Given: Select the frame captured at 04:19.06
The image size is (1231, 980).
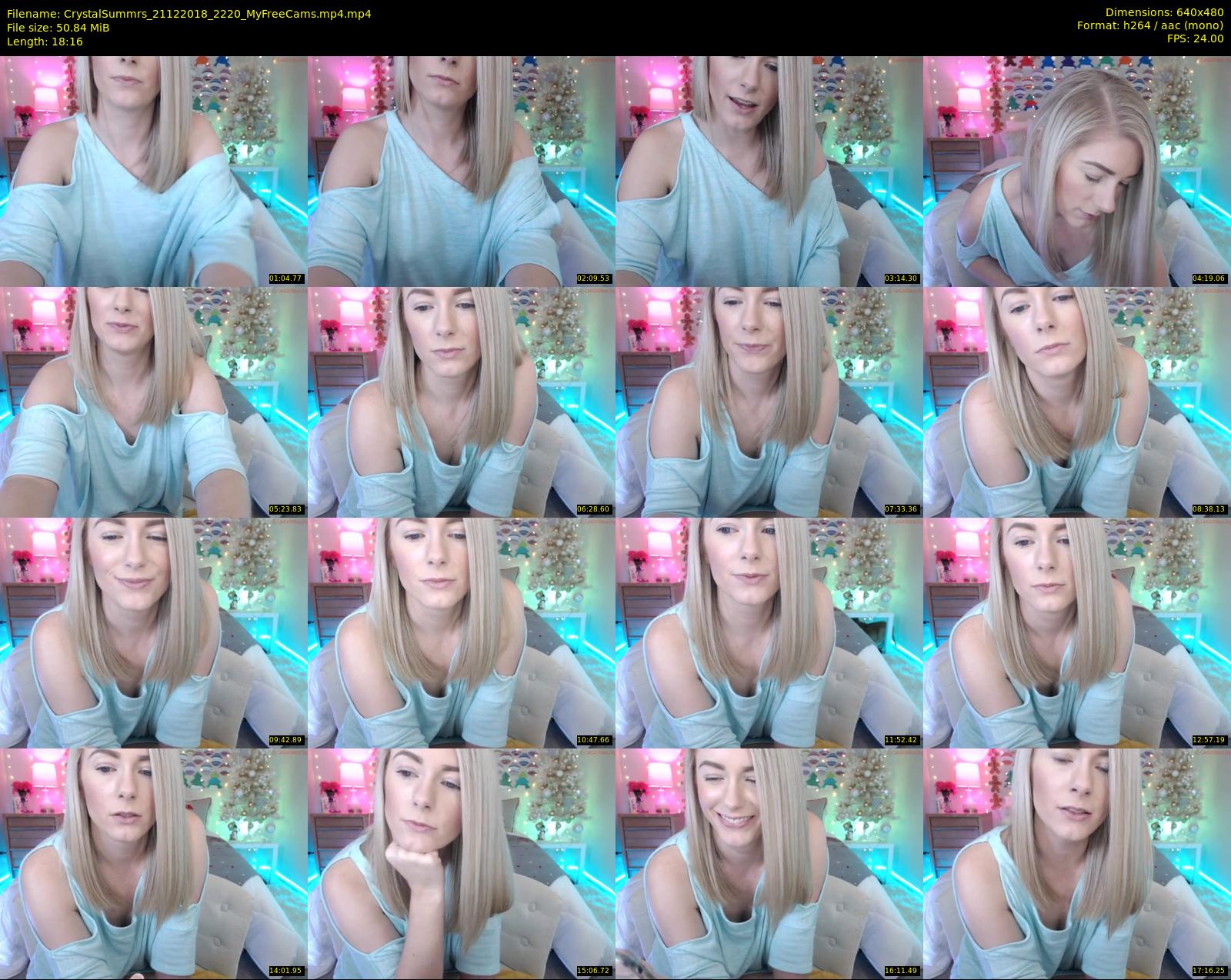Looking at the screenshot, I should pyautogui.click(x=1076, y=171).
